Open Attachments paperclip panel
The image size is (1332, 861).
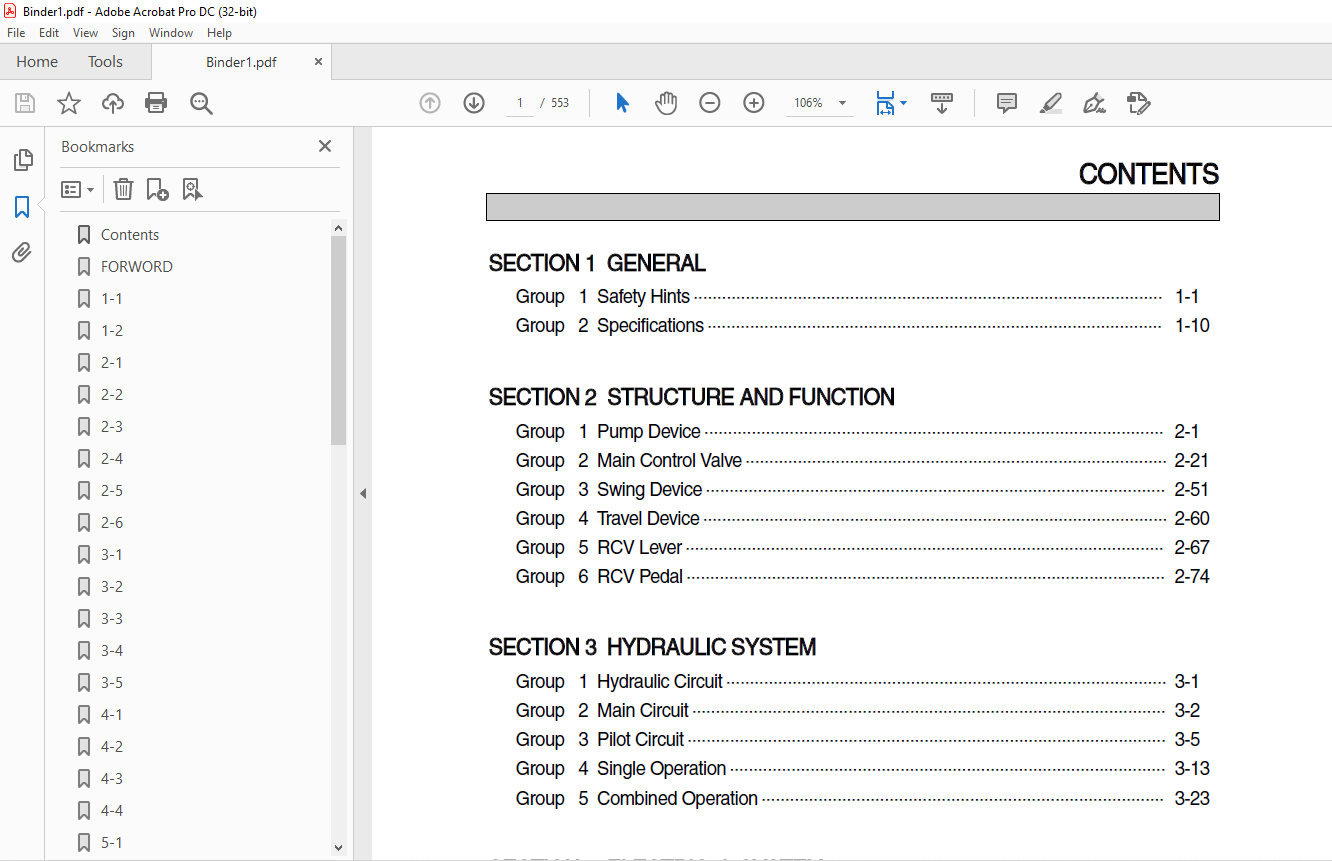[x=22, y=252]
